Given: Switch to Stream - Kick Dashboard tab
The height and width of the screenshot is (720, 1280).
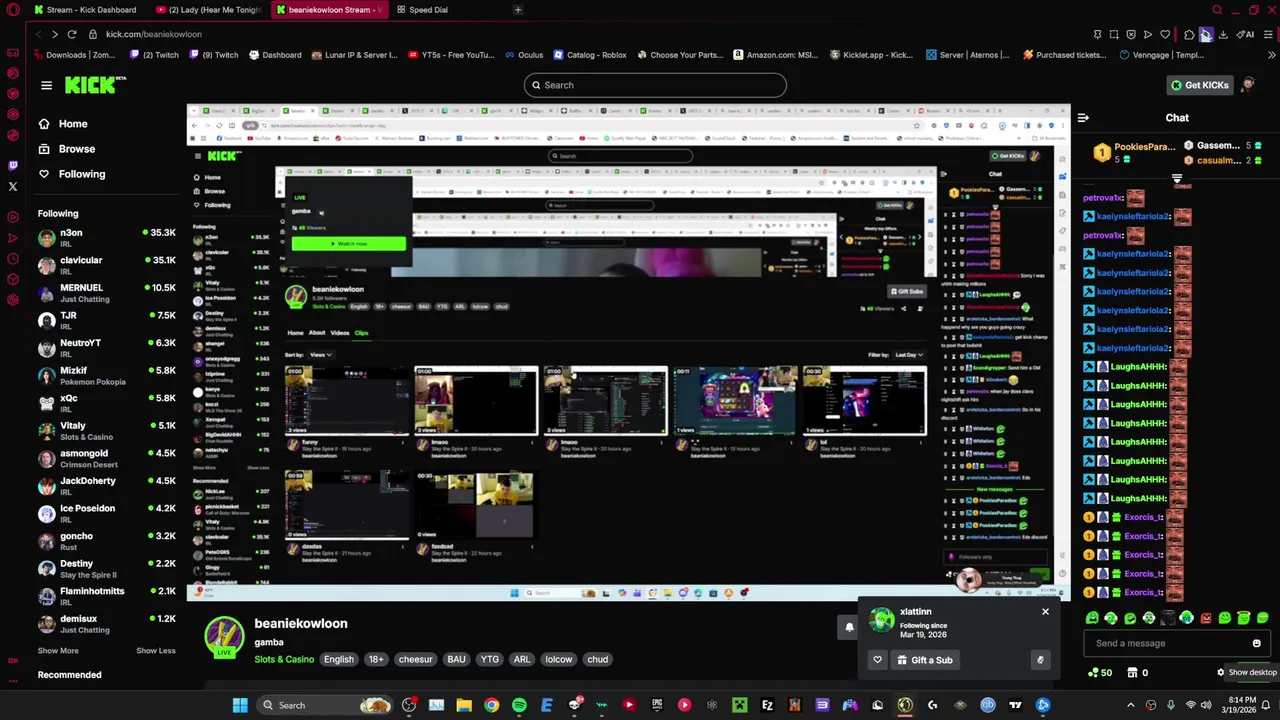Looking at the screenshot, I should tap(84, 10).
